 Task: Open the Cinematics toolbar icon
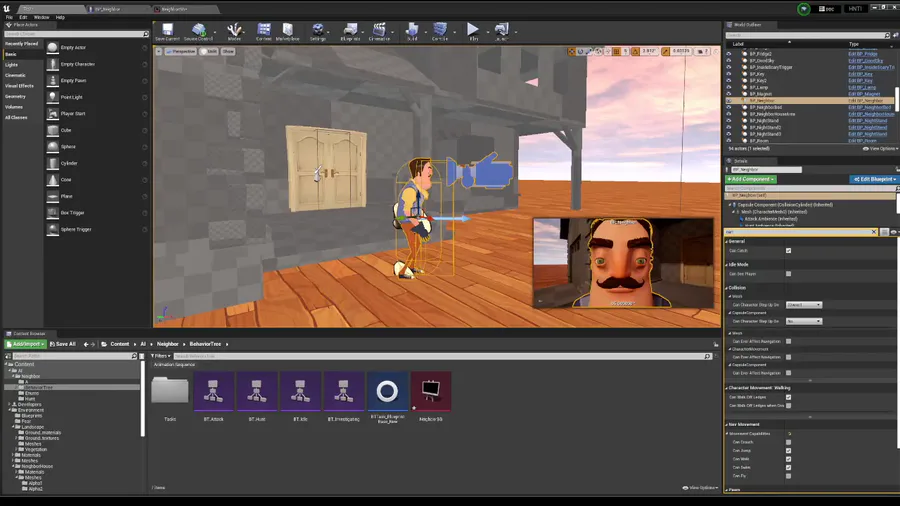pyautogui.click(x=379, y=32)
